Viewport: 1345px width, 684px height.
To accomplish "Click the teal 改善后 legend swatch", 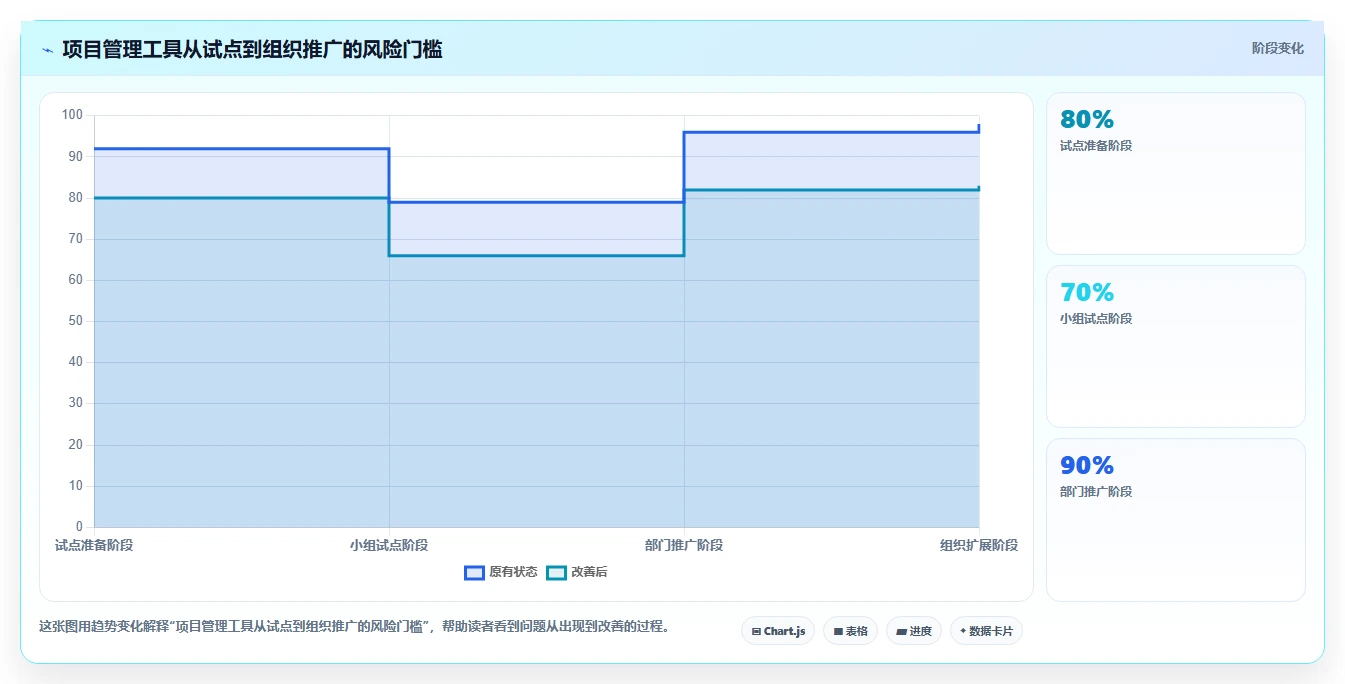I will click(x=556, y=572).
